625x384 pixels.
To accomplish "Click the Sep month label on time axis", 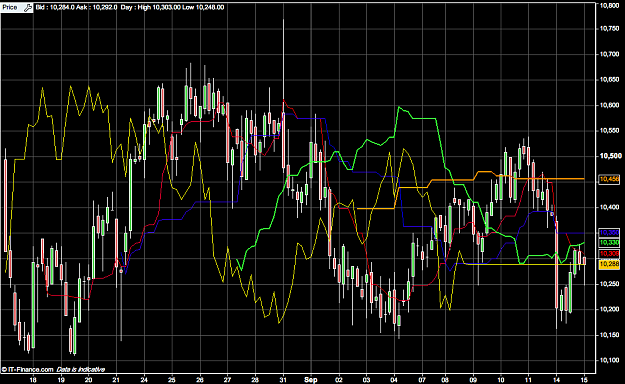I will pos(311,380).
